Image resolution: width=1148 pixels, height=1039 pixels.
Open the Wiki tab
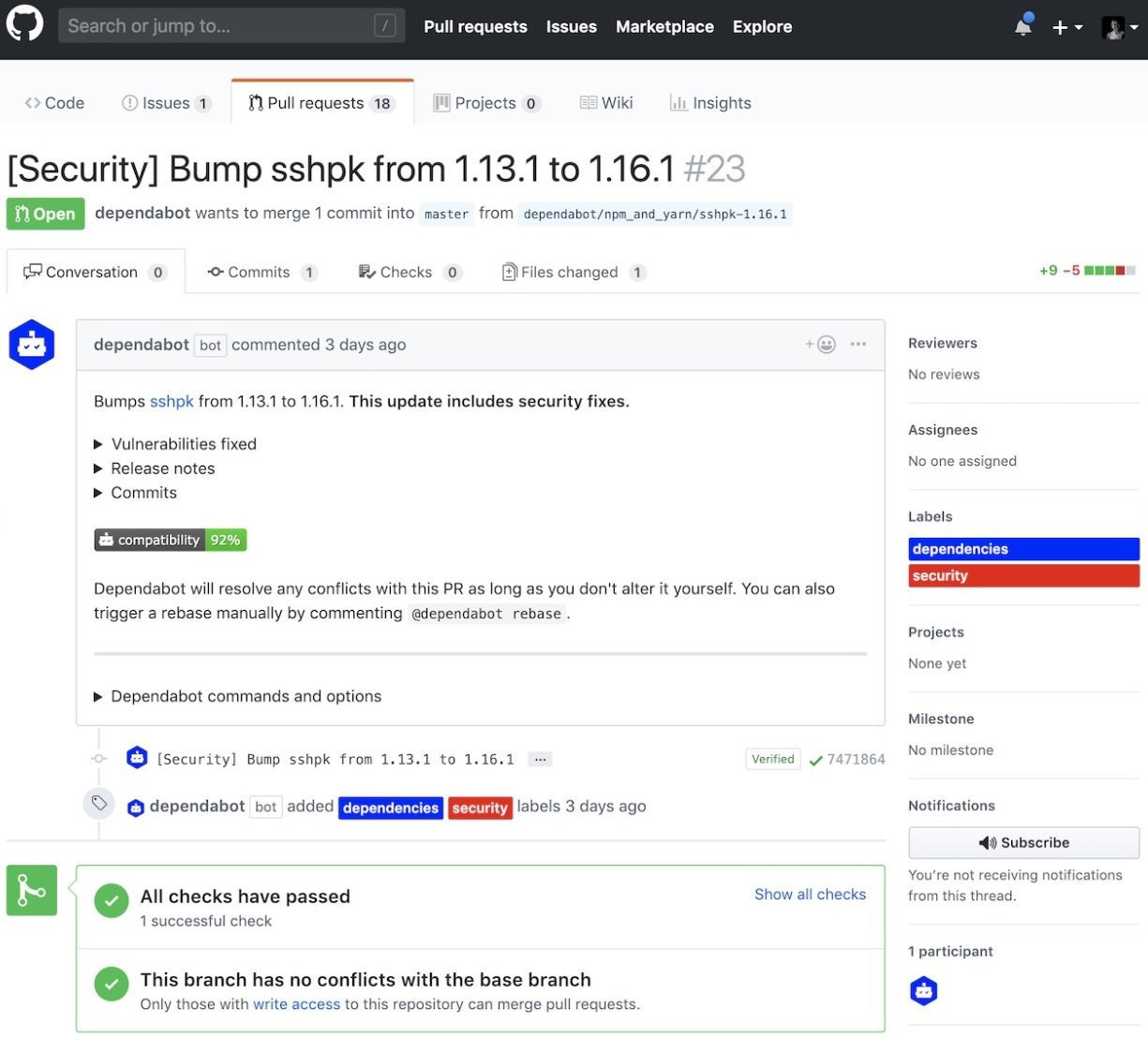click(x=606, y=103)
